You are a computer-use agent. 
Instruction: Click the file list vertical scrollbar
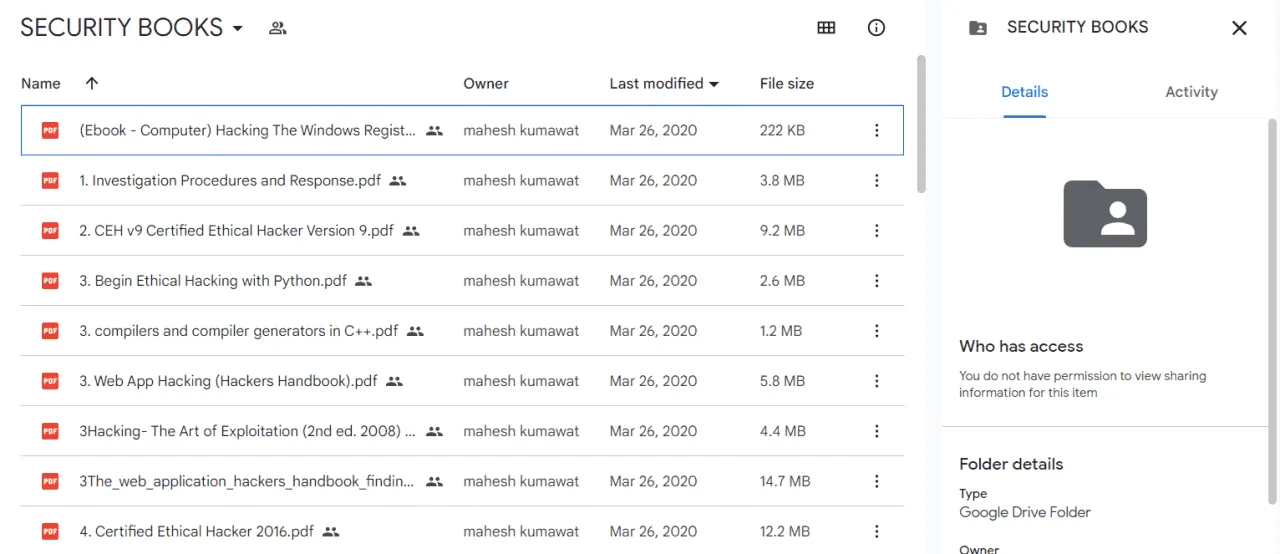tap(921, 124)
